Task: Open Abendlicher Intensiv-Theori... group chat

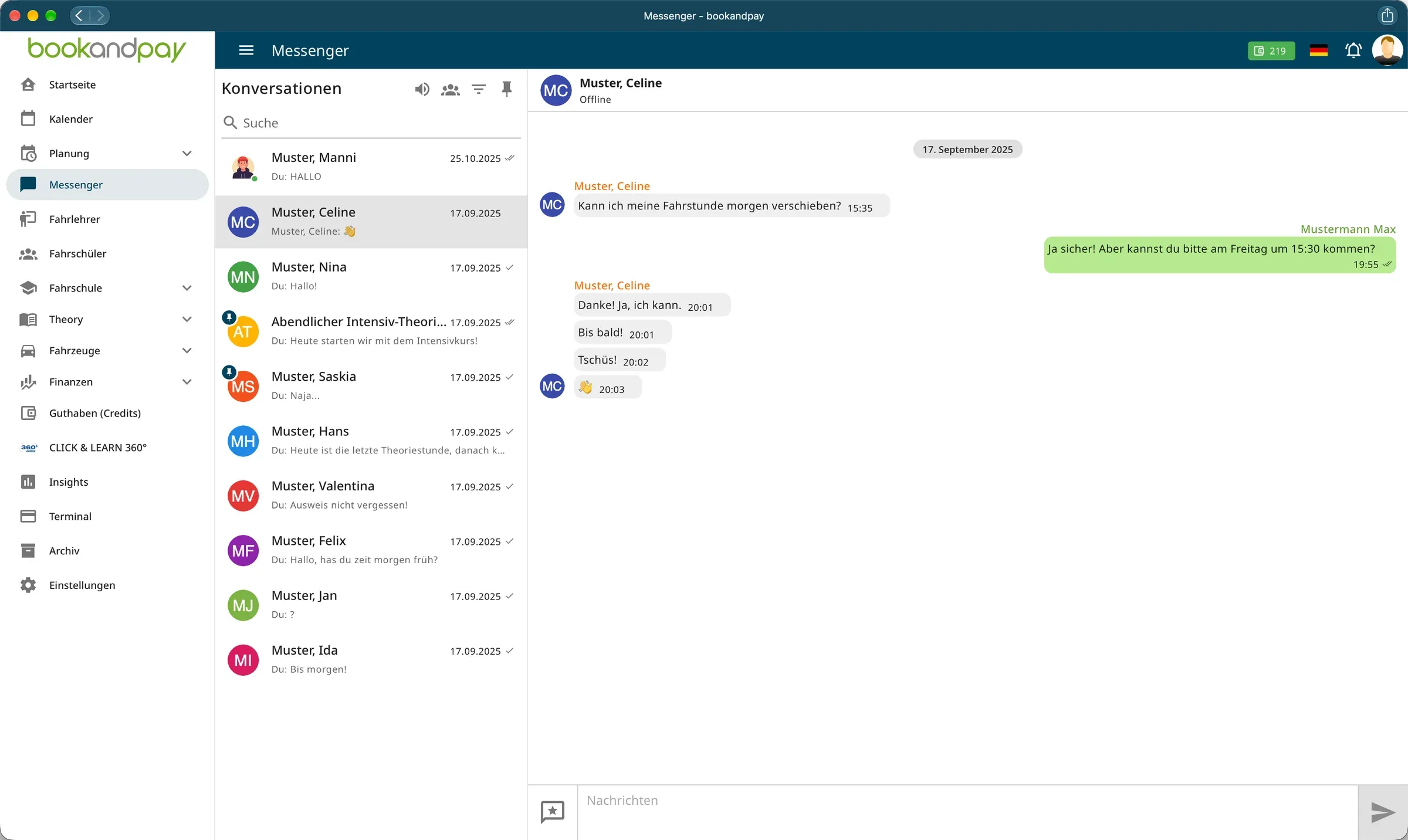Action: [371, 331]
